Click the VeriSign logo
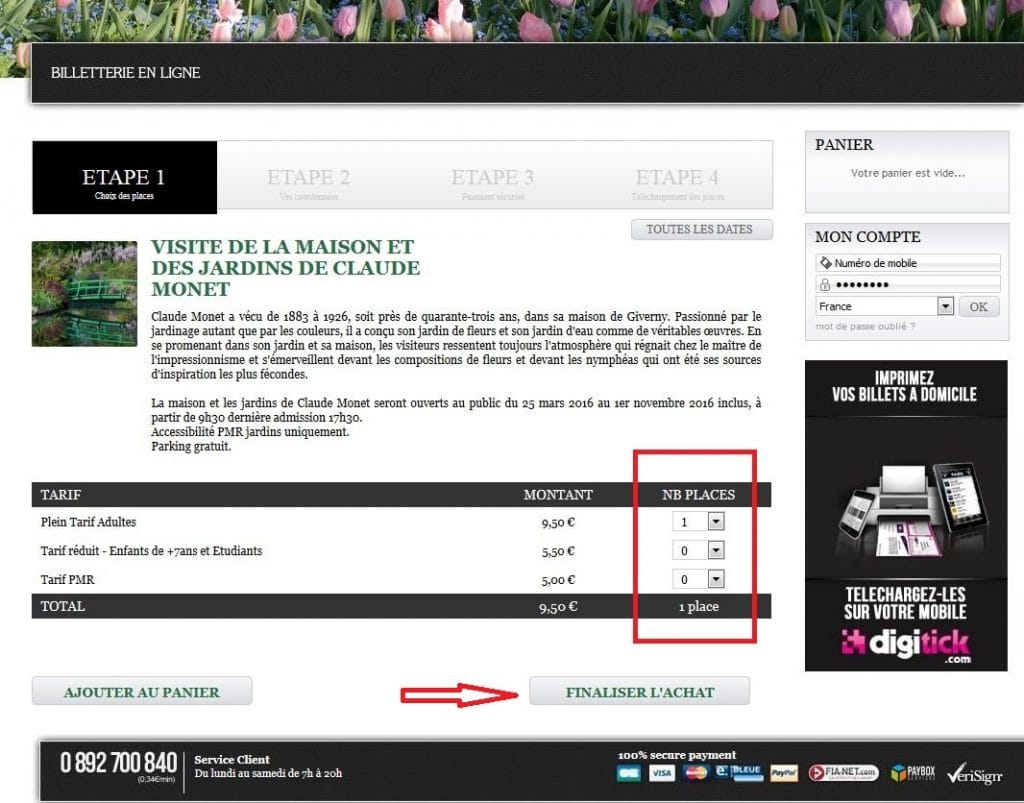 tap(974, 774)
